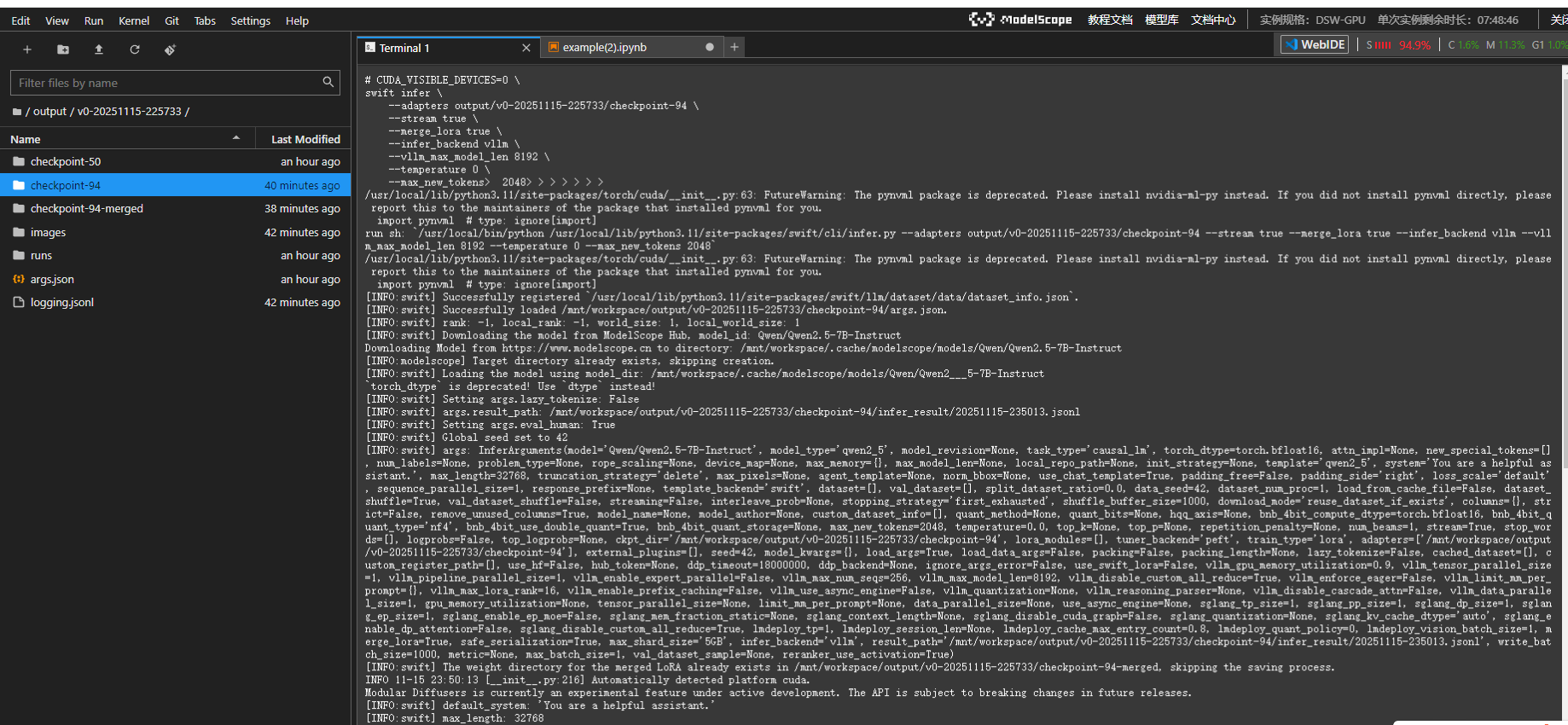Go to the root folder breadcrumb icon

(x=17, y=112)
